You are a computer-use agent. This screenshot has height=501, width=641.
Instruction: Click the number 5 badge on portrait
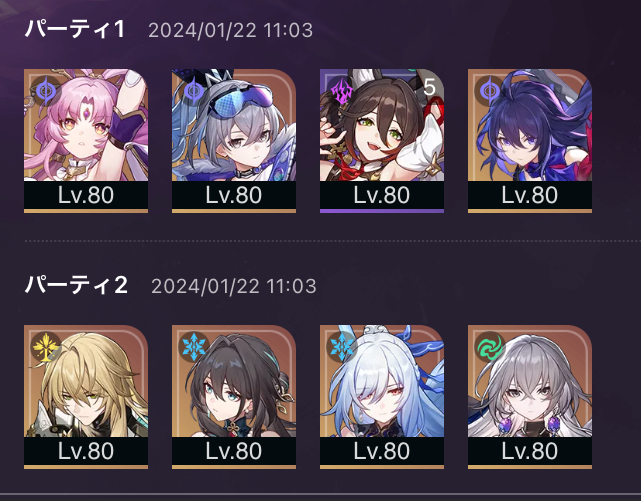pyautogui.click(x=429, y=87)
